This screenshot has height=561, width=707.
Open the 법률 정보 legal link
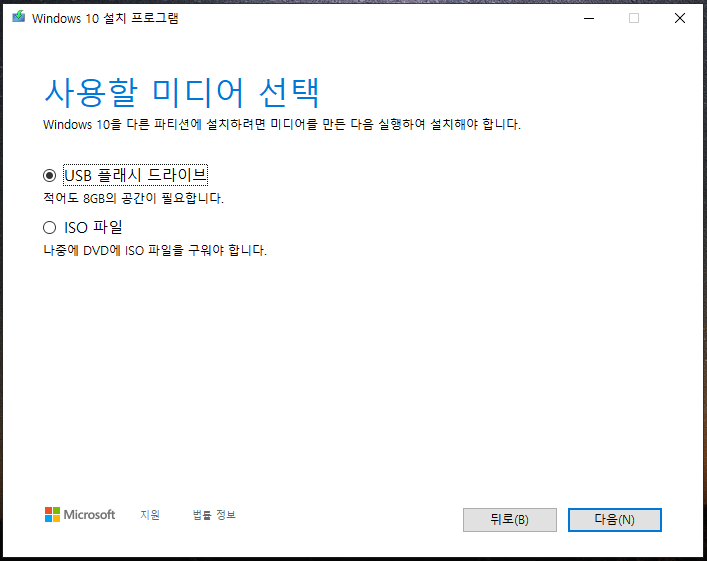(214, 515)
